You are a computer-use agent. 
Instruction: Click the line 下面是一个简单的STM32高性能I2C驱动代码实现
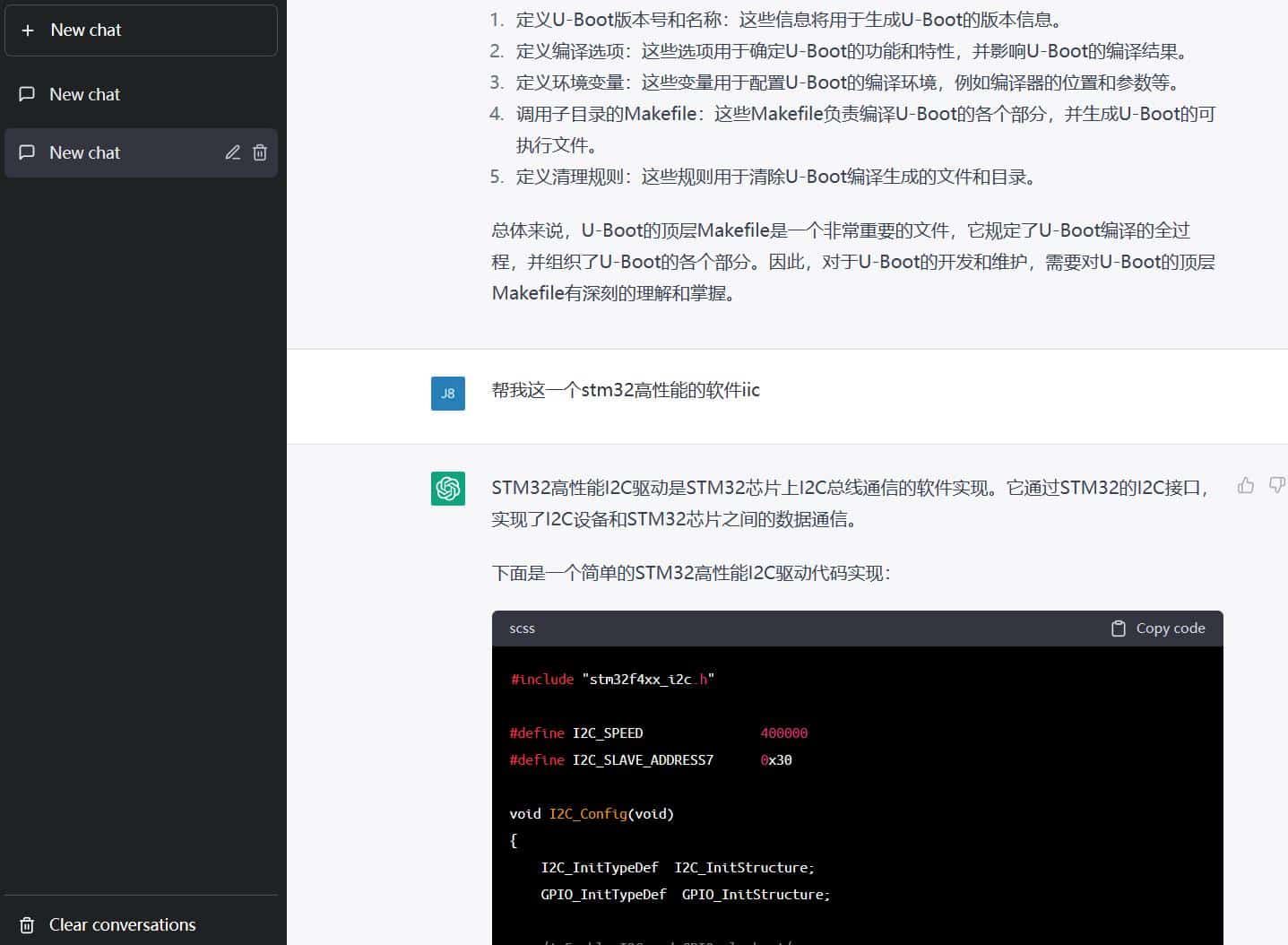pyautogui.click(x=691, y=573)
